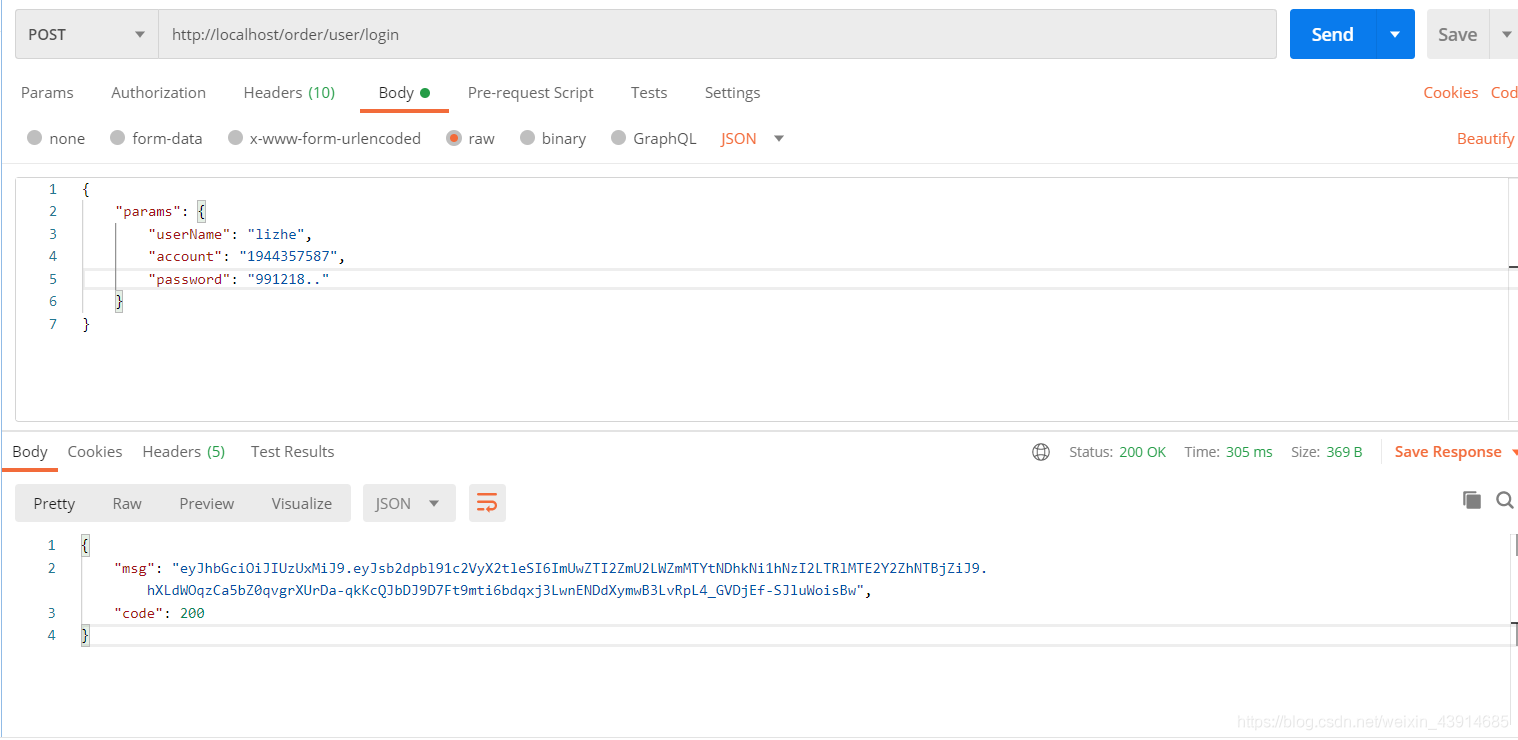Expand the Save options arrow
Screen dimensions: 1518x740
click(x=1505, y=34)
